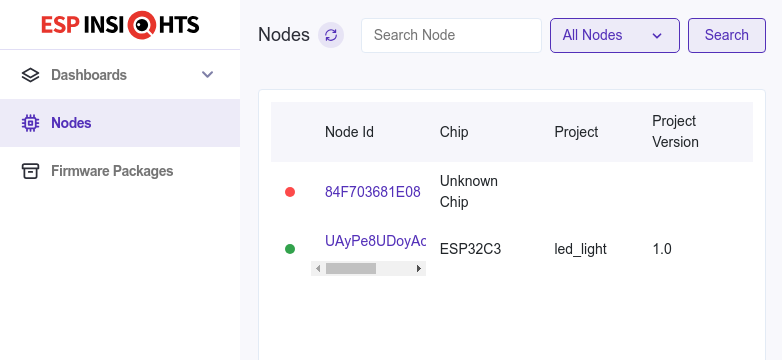Click the Project Version column header
782x360 pixels.
(x=675, y=132)
